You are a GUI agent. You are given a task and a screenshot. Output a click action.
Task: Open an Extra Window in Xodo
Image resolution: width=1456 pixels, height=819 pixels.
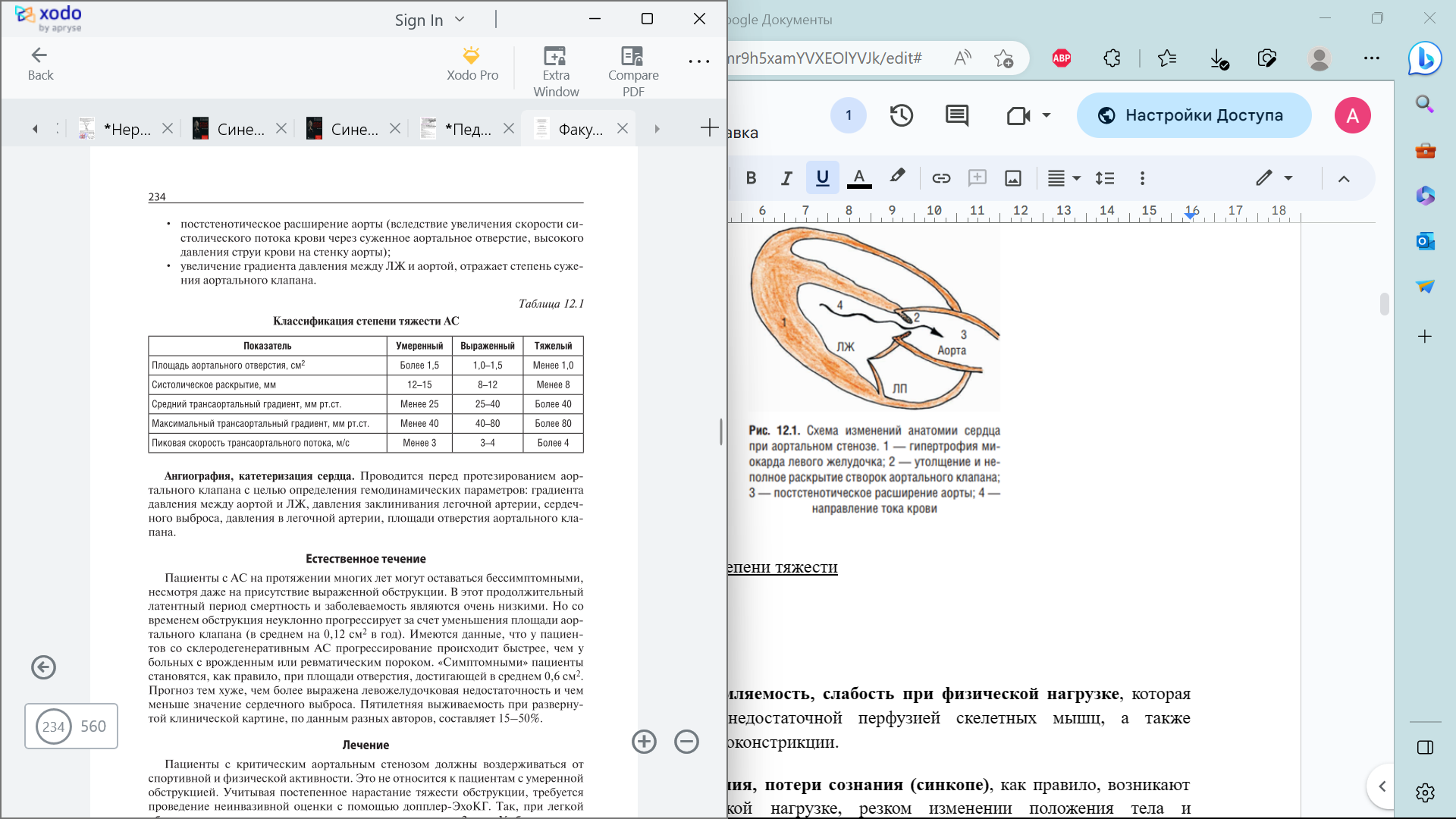[x=556, y=72]
